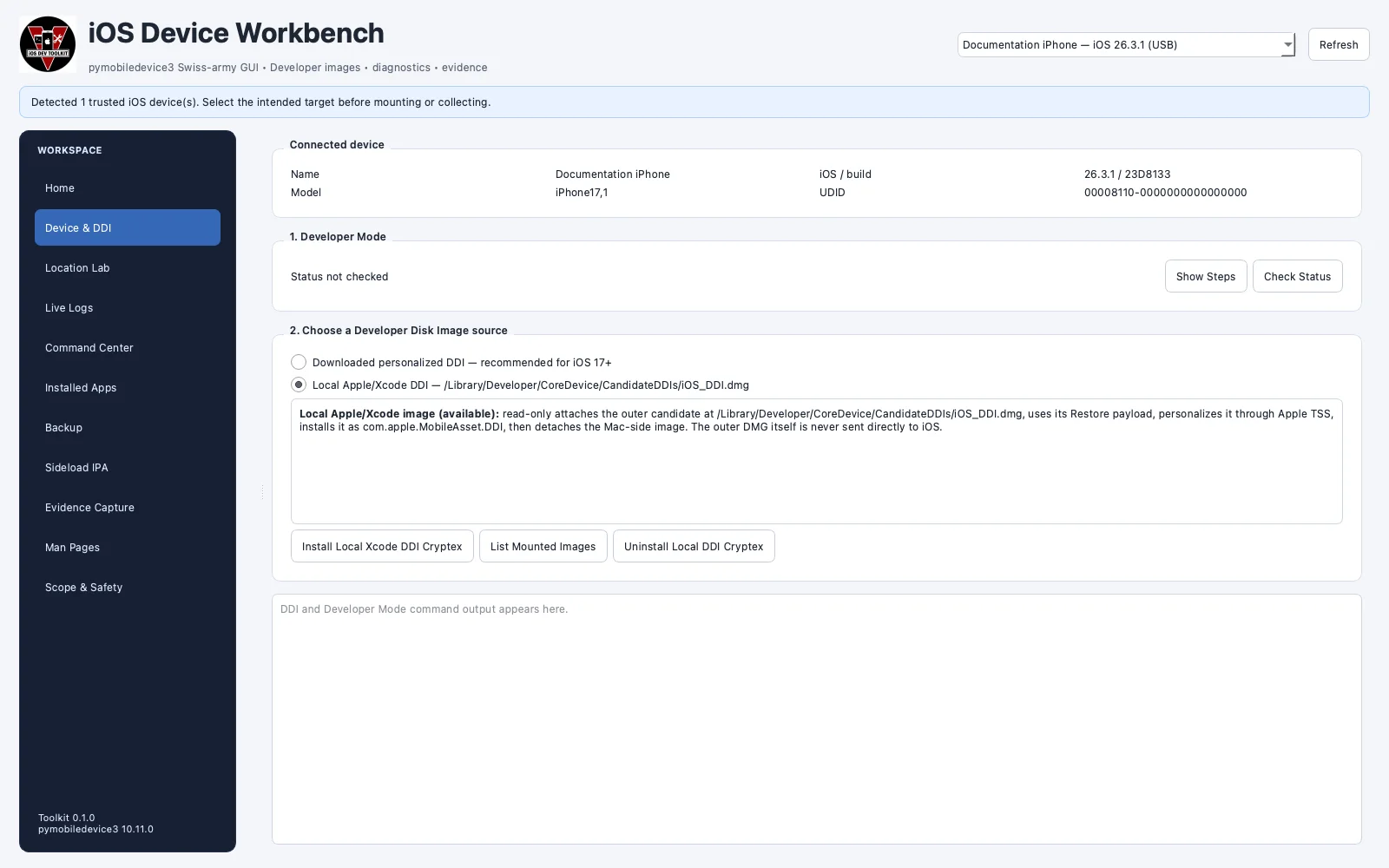Click the Refresh button

(x=1339, y=44)
